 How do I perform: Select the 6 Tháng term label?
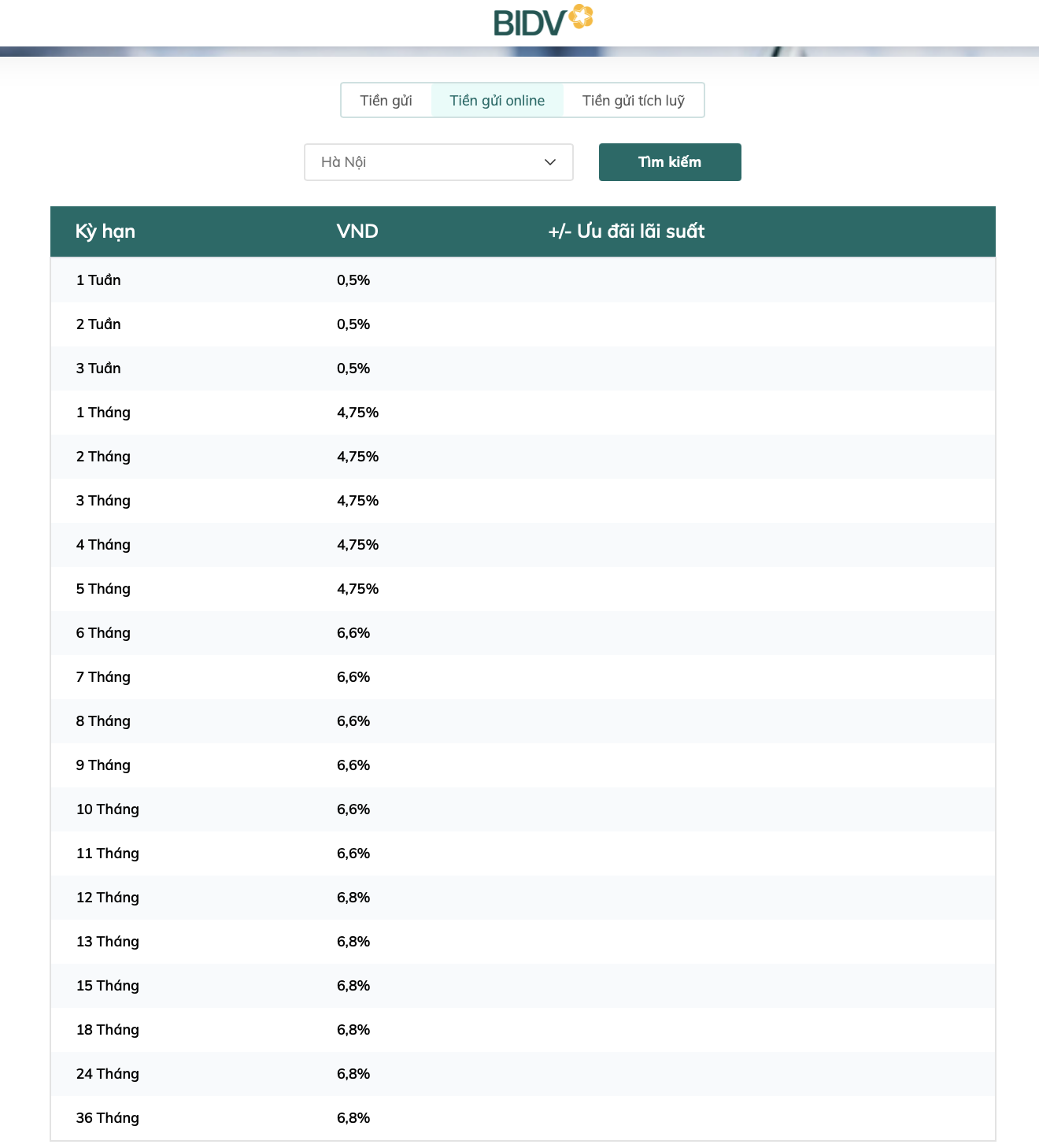pyautogui.click(x=103, y=633)
